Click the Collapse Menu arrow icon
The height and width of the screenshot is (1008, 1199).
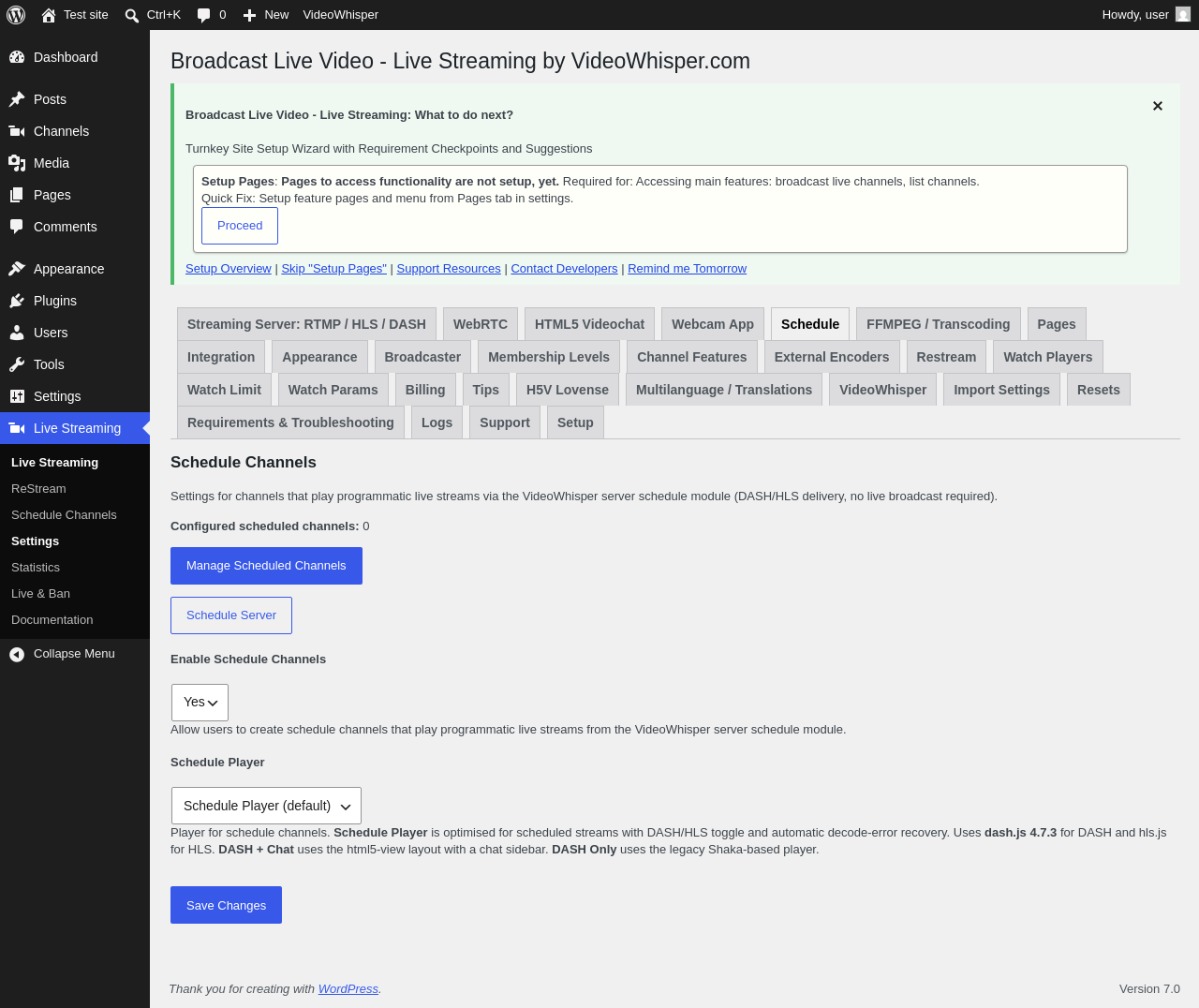(17, 654)
